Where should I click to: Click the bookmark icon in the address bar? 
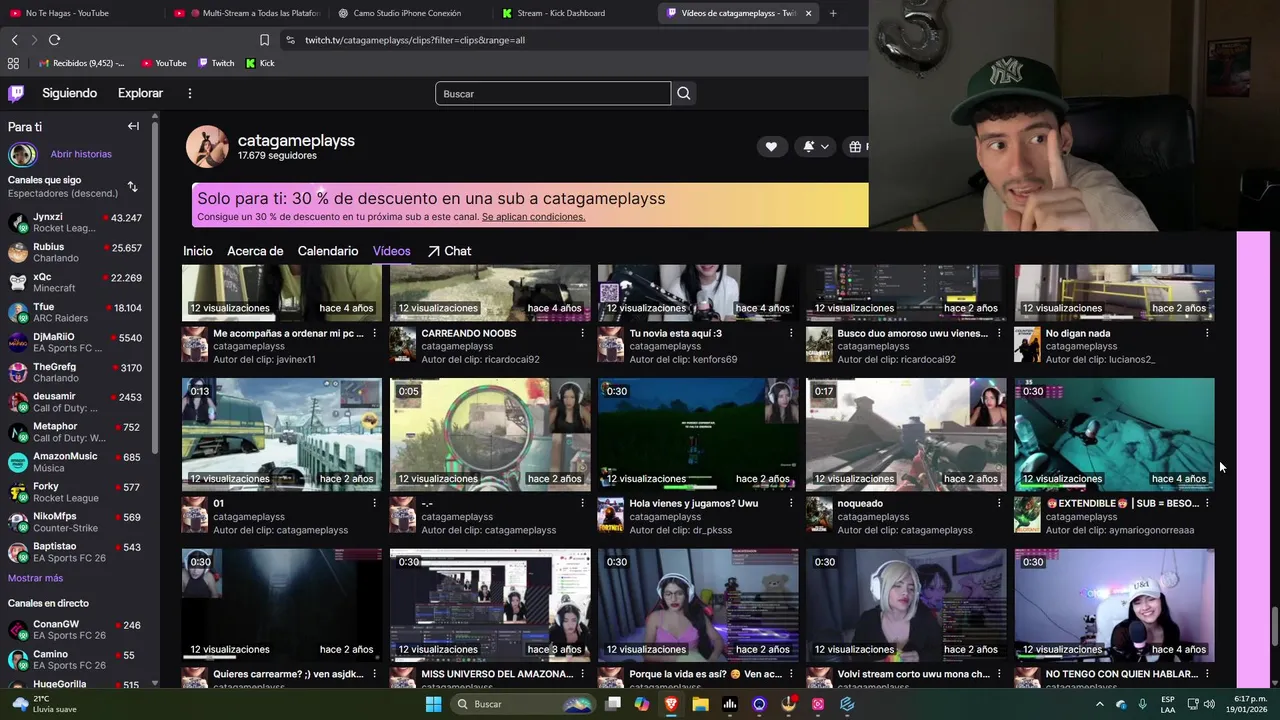(x=264, y=40)
